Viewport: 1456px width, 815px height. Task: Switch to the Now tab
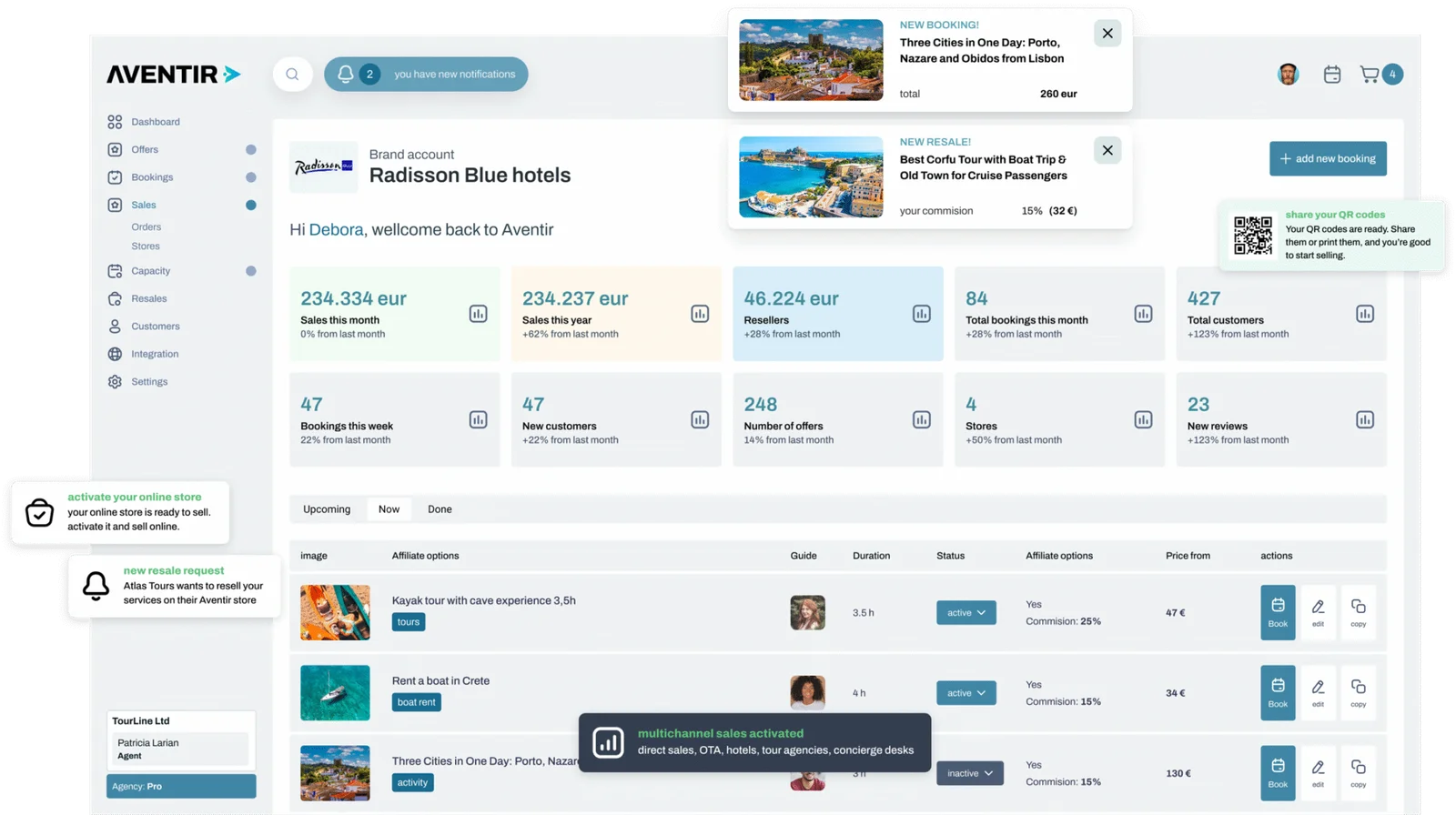(389, 509)
